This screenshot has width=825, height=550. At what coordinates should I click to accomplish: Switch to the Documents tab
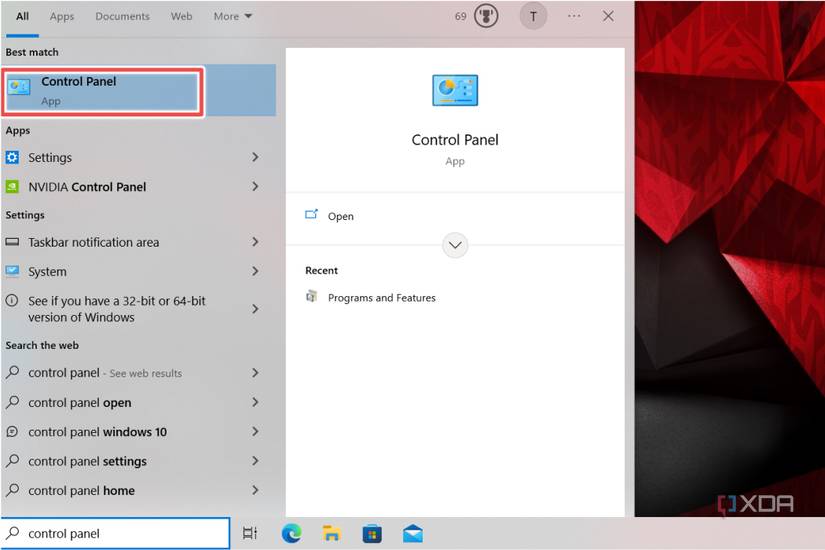coord(123,16)
